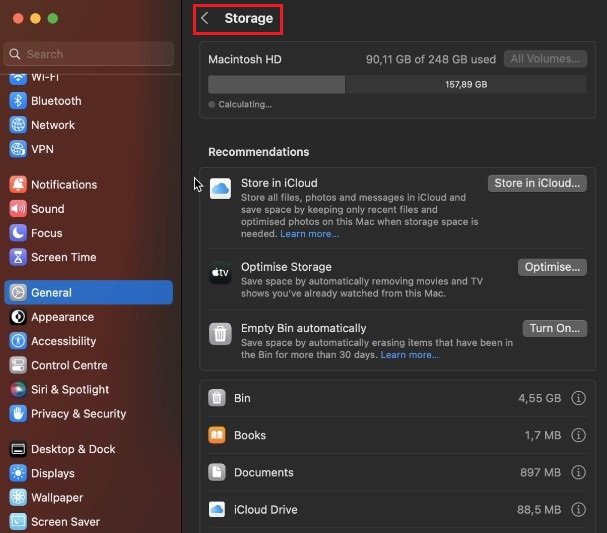Click the back chevron beside Storage
Screen dimensions: 607x533
(205, 18)
